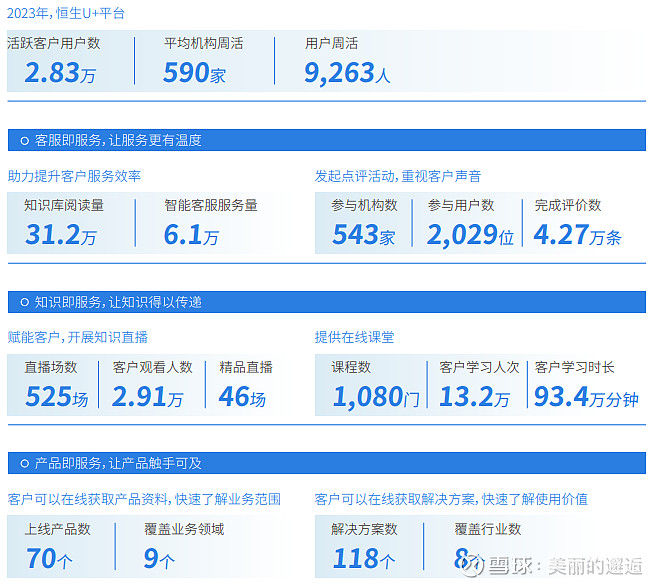
Task: Click the subtitle '提供在线课堂'
Action: 354,337
